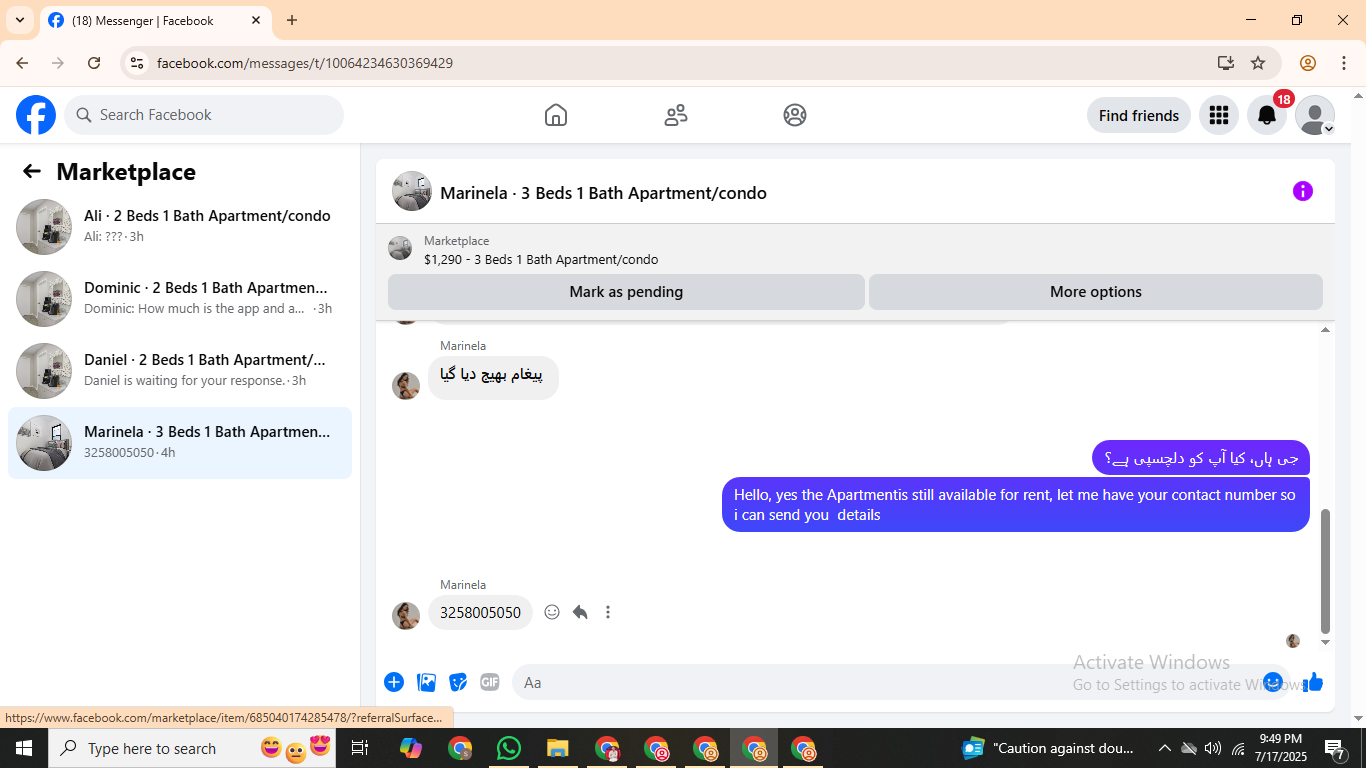Image resolution: width=1366 pixels, height=768 pixels.
Task: Open Dominic's 2 Beds 1 Bath conversation
Action: pyautogui.click(x=180, y=299)
